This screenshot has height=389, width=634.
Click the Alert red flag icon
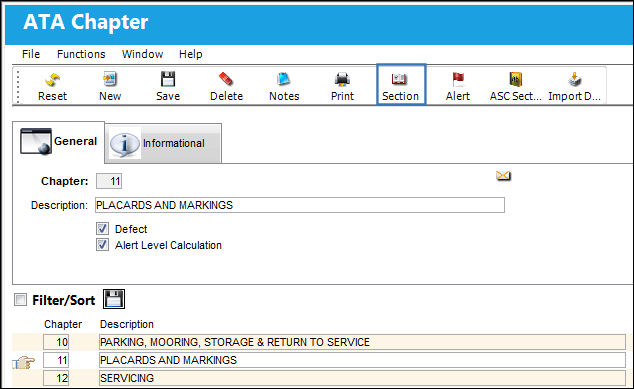(x=458, y=79)
